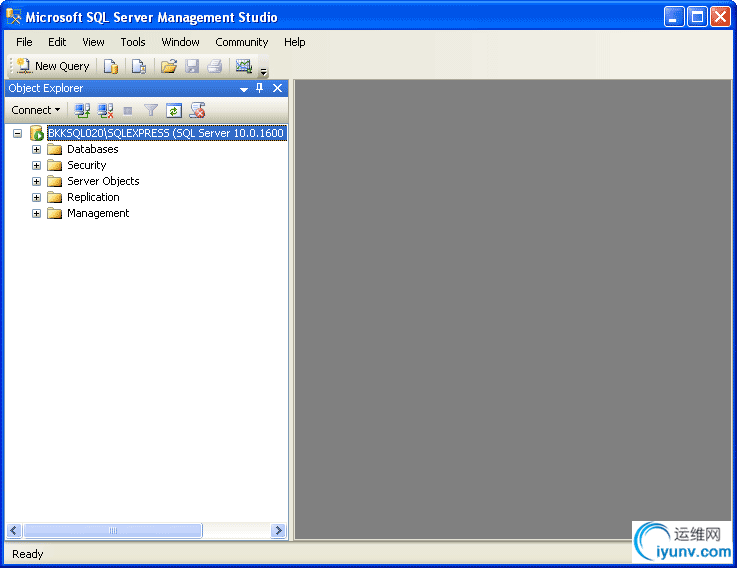Click the Refresh icon in Object Explorer

pos(174,111)
